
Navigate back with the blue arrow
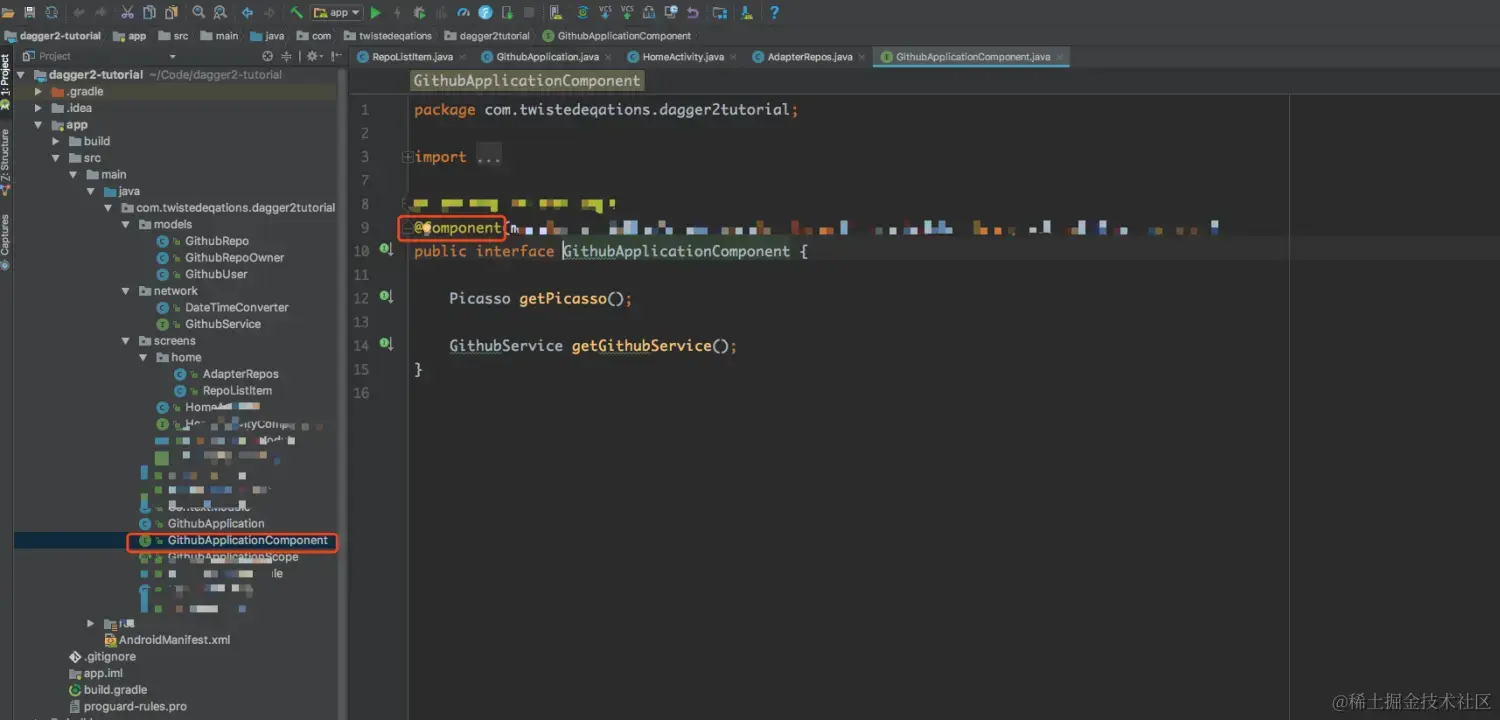pos(247,12)
